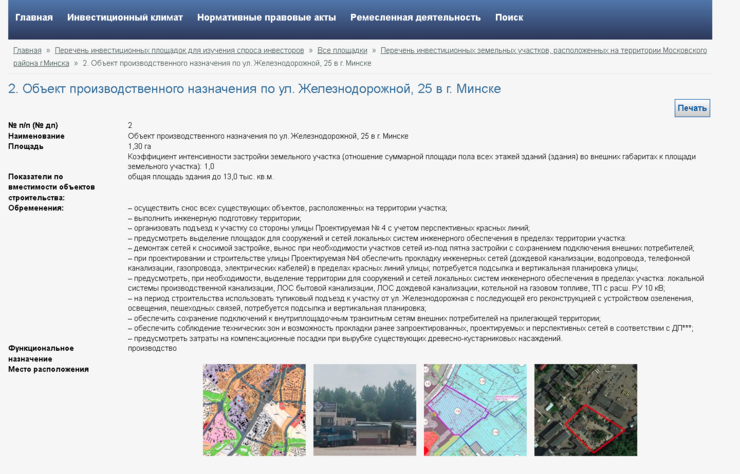Open the Все площадки breadcrumb link
Viewport: 740px width, 474px height.
(x=342, y=50)
